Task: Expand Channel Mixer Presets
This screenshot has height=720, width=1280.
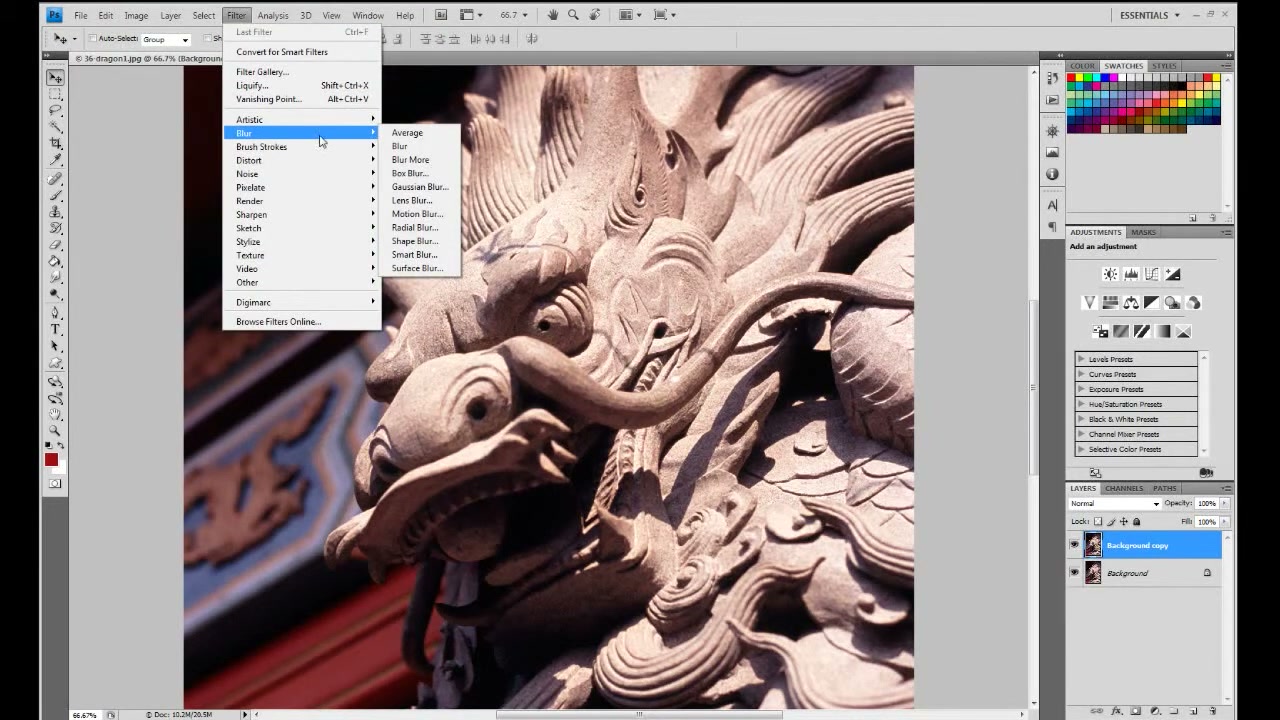Action: (1081, 434)
